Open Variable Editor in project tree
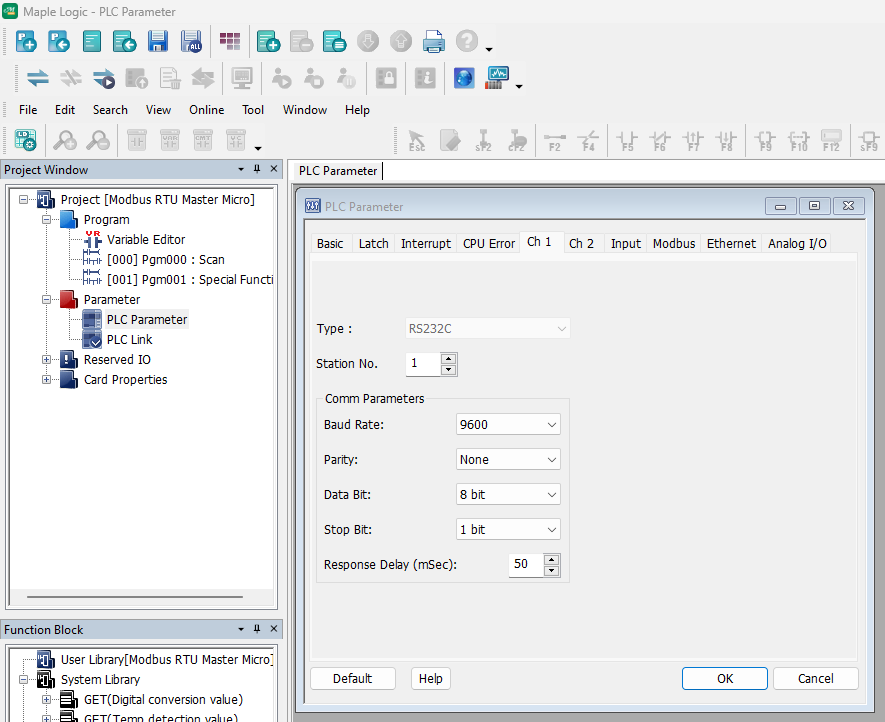This screenshot has height=722, width=885. (x=146, y=240)
